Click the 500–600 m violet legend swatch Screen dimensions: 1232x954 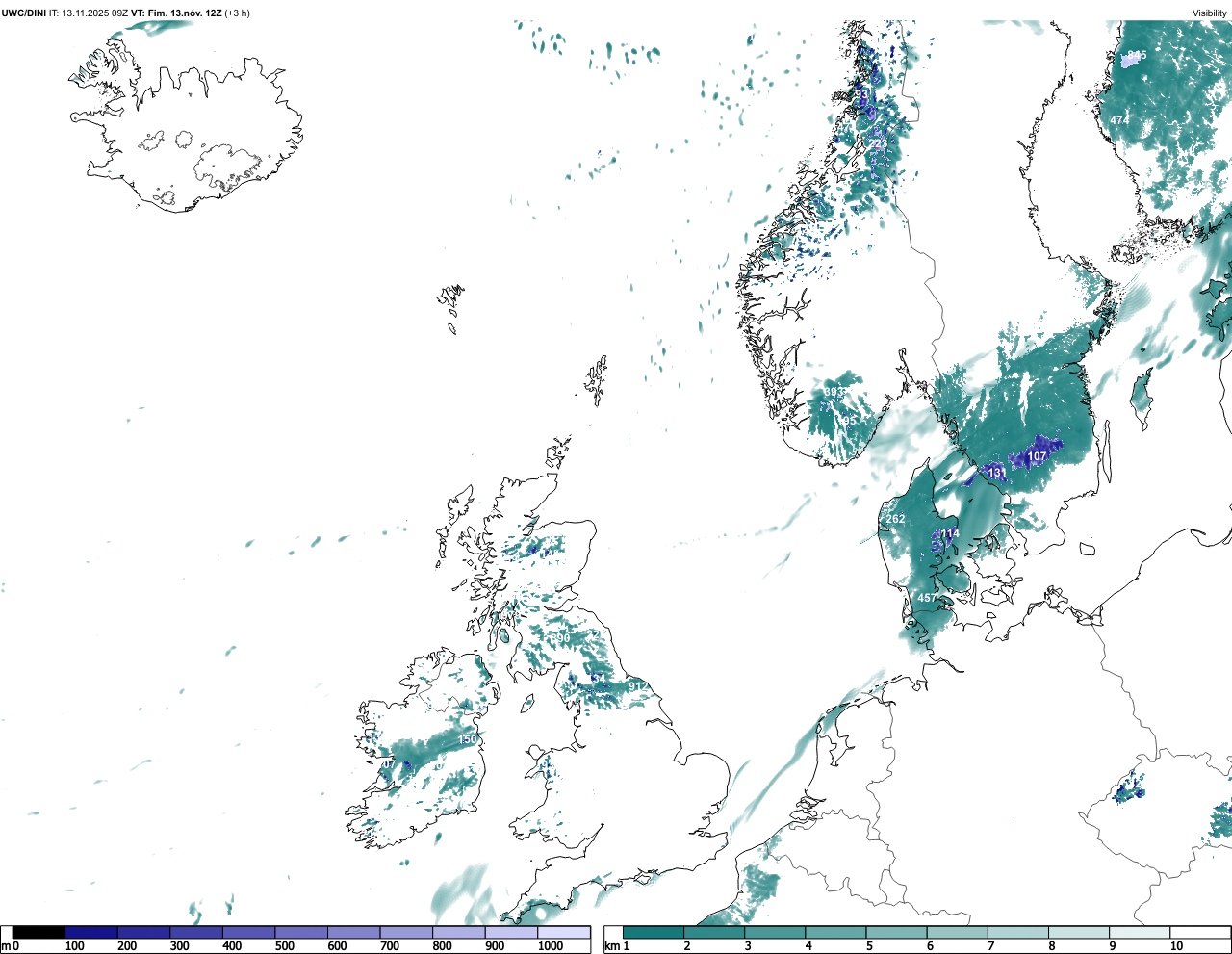[x=301, y=932]
